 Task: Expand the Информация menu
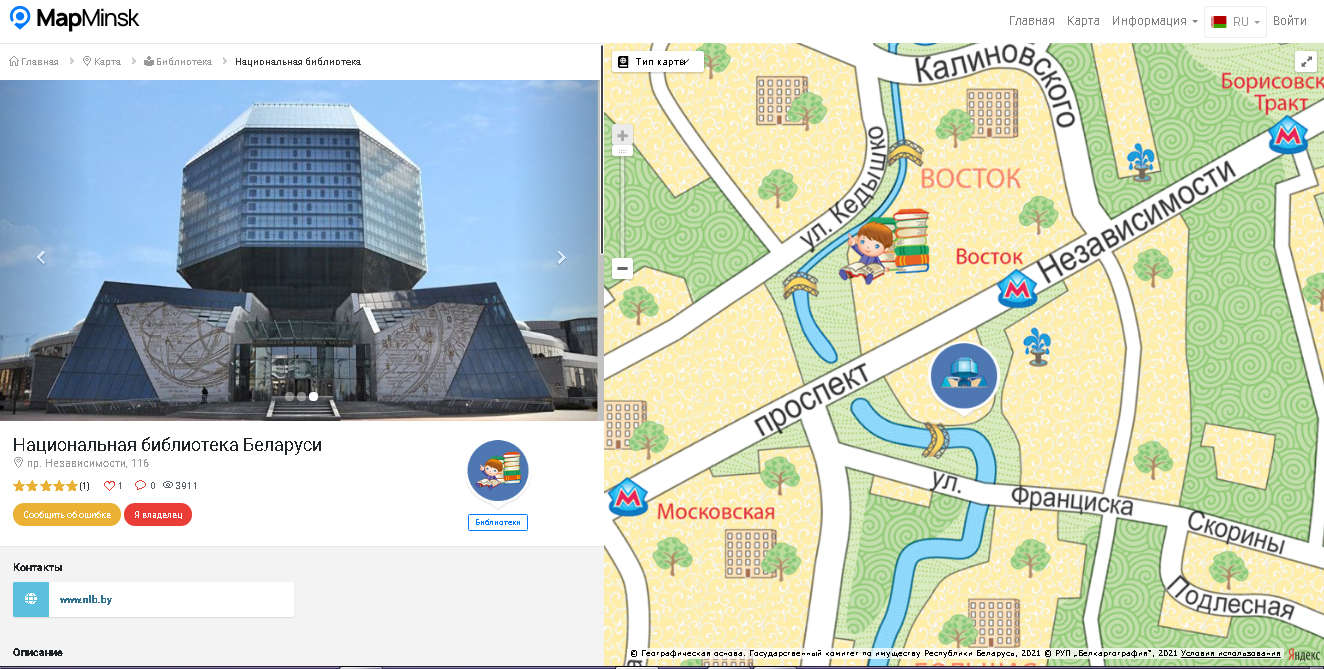pos(1154,21)
